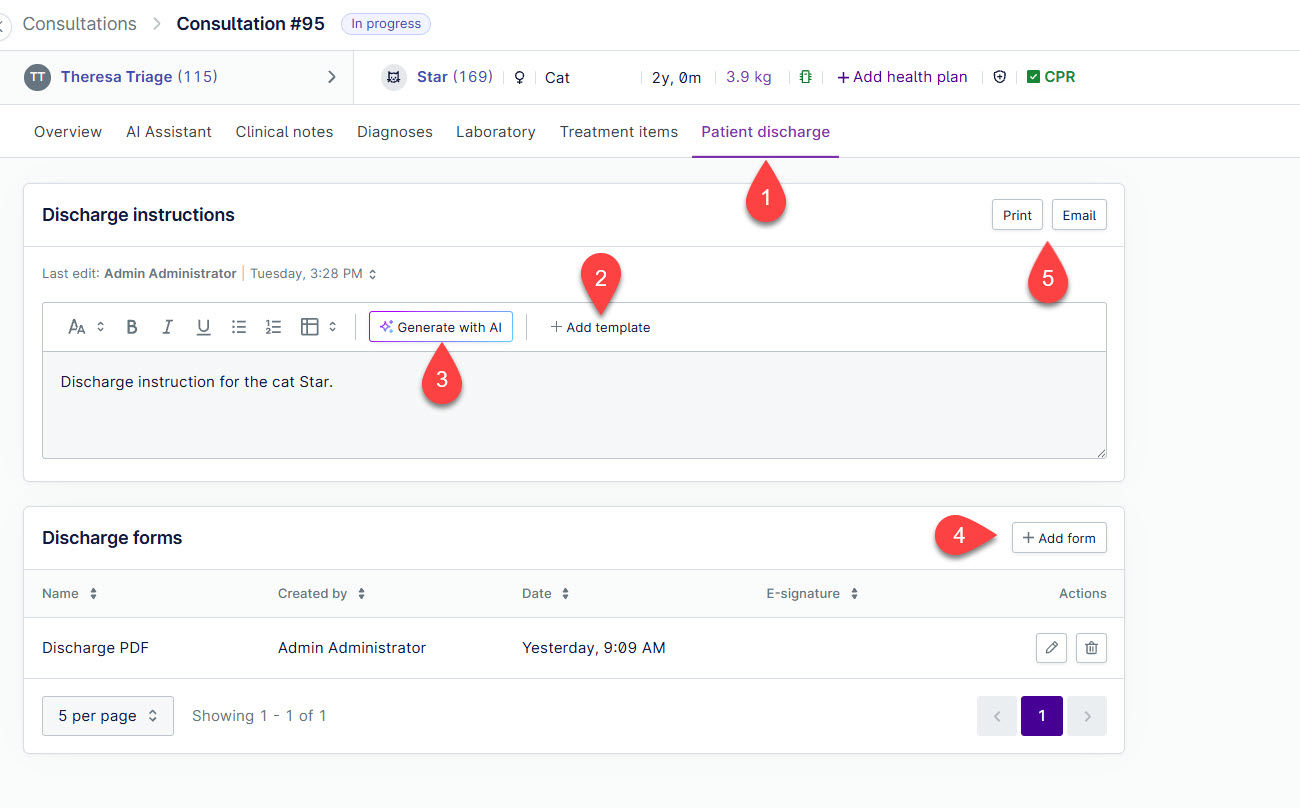Open the font size text style tool
1300x808 pixels.
click(x=77, y=327)
